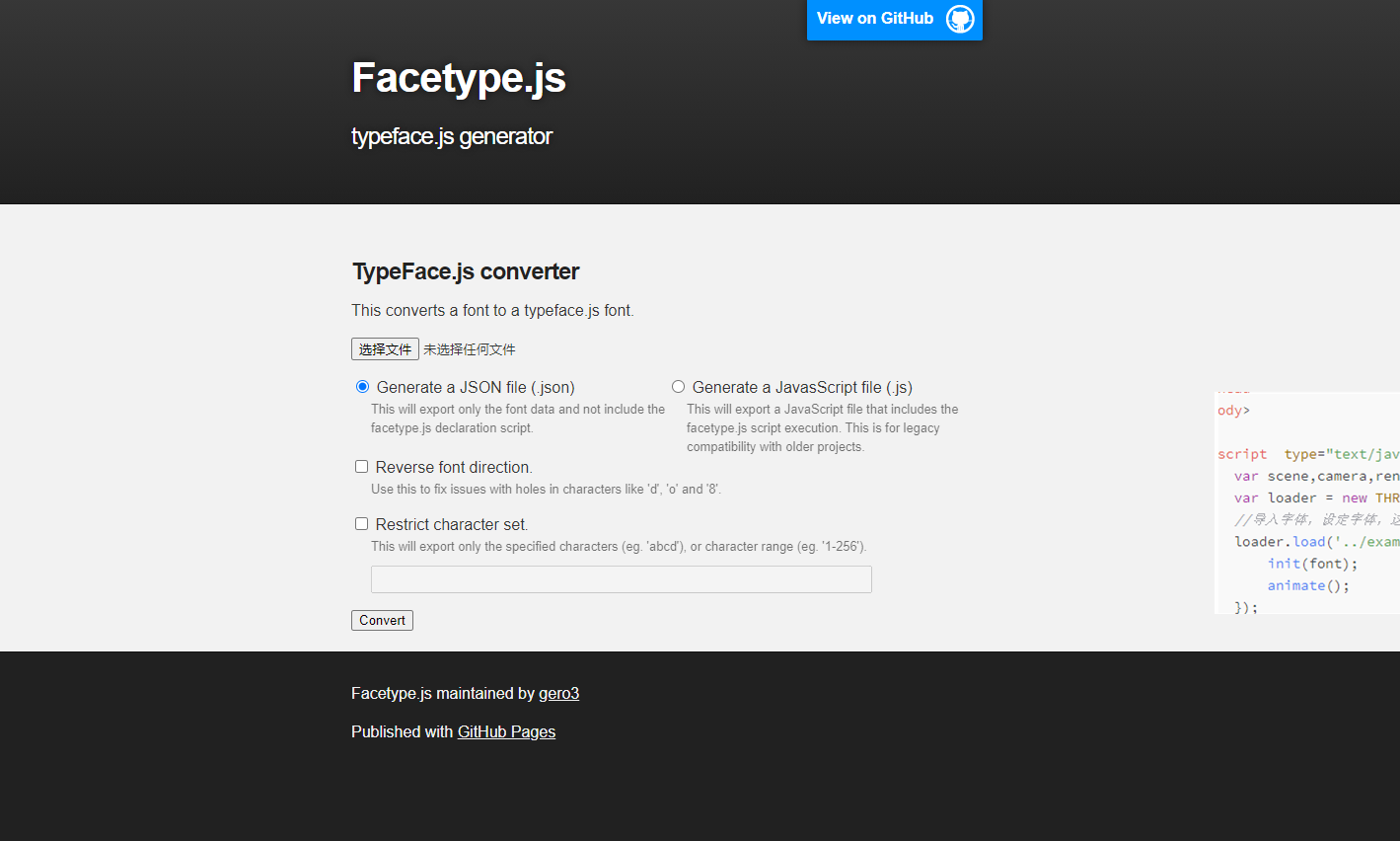Image resolution: width=1400 pixels, height=841 pixels.
Task: Click the code snippet thumbnail at right
Action: tap(1306, 502)
